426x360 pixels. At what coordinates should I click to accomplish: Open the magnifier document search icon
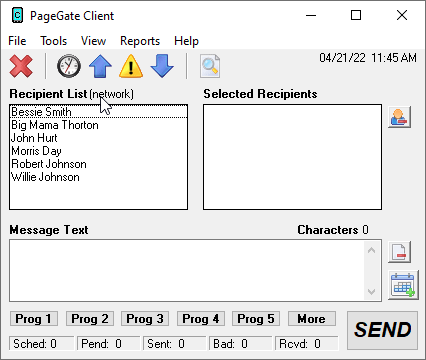tap(210, 66)
